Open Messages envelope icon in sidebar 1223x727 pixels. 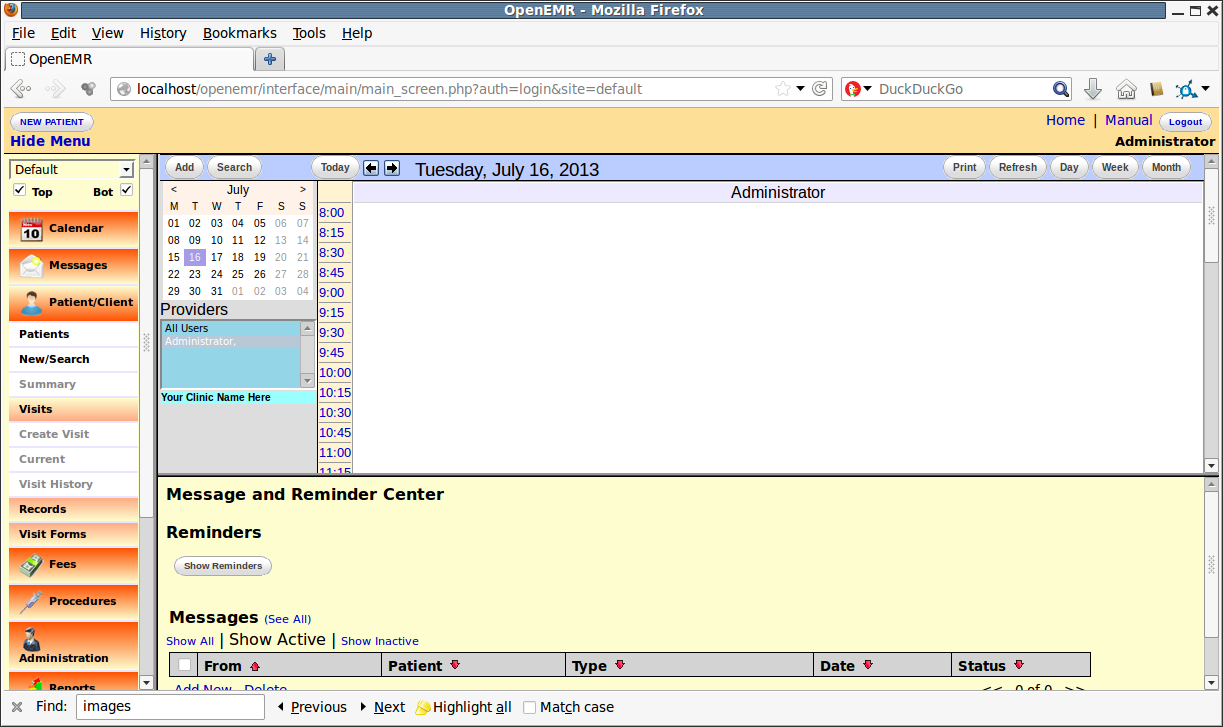click(31, 266)
